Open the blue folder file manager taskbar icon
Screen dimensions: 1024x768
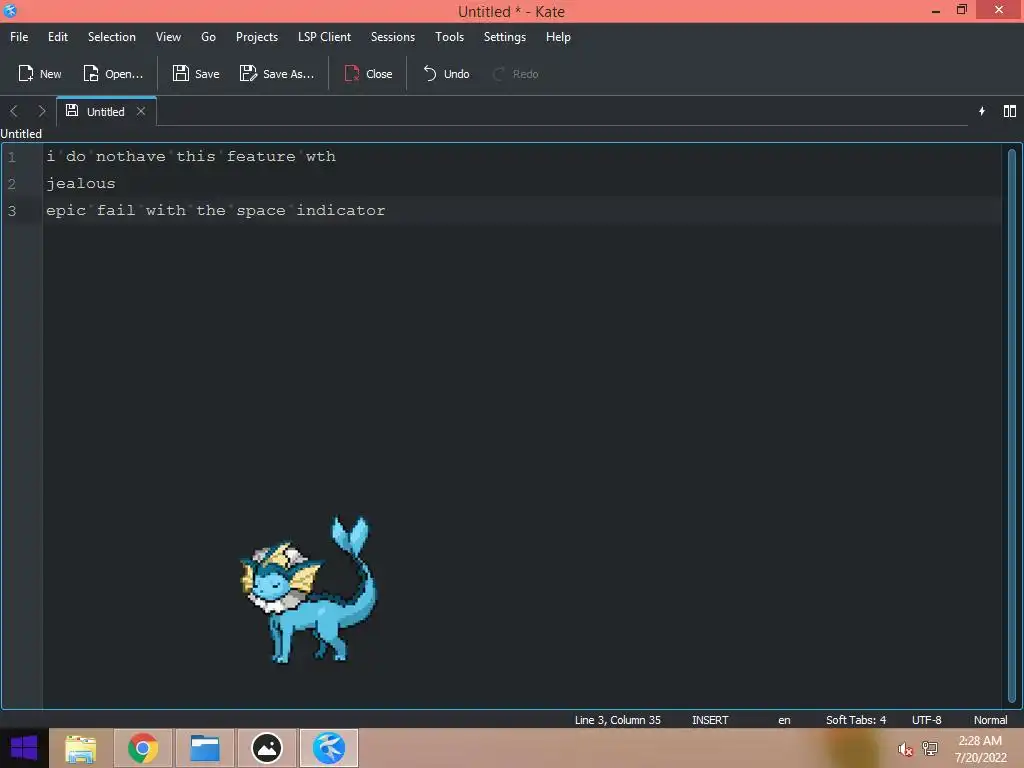(204, 748)
